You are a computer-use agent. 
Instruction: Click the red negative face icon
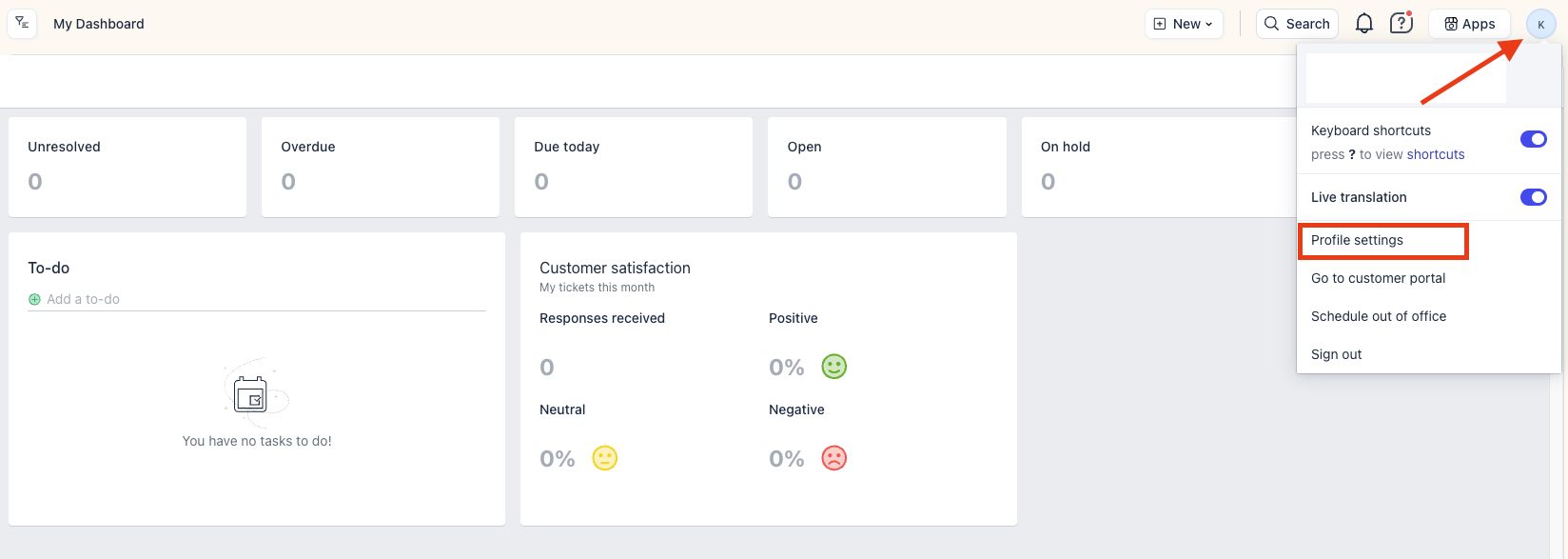point(834,458)
